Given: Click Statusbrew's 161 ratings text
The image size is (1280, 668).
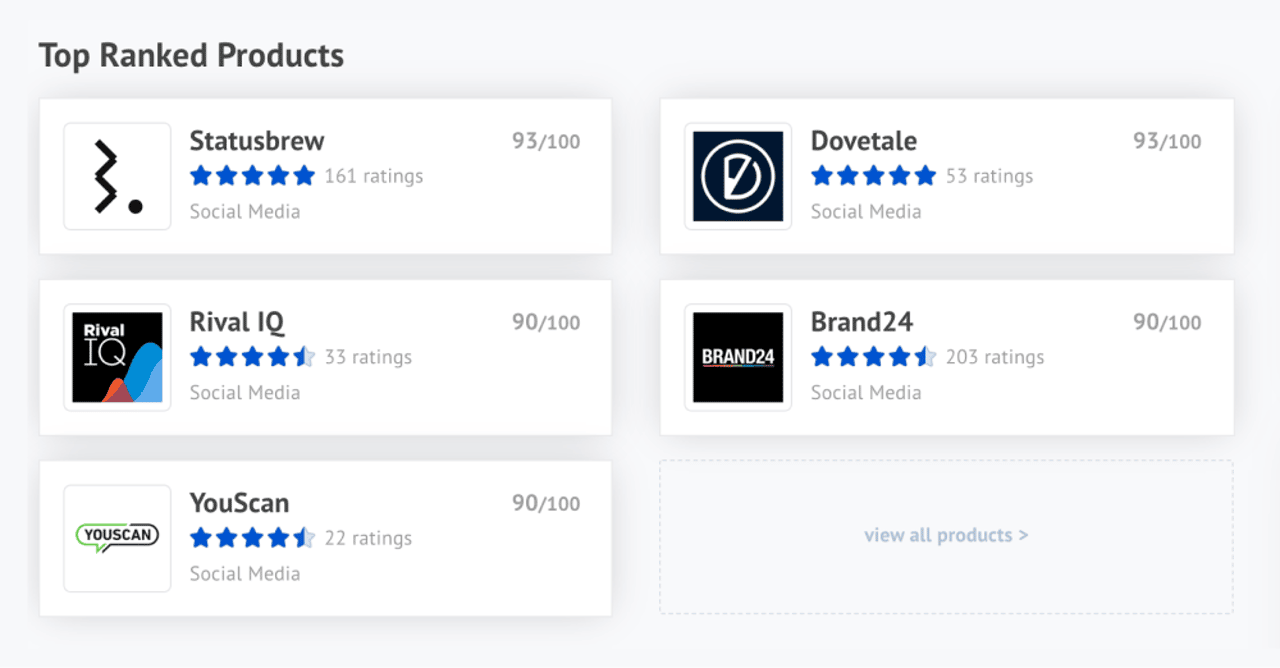Looking at the screenshot, I should [x=374, y=176].
